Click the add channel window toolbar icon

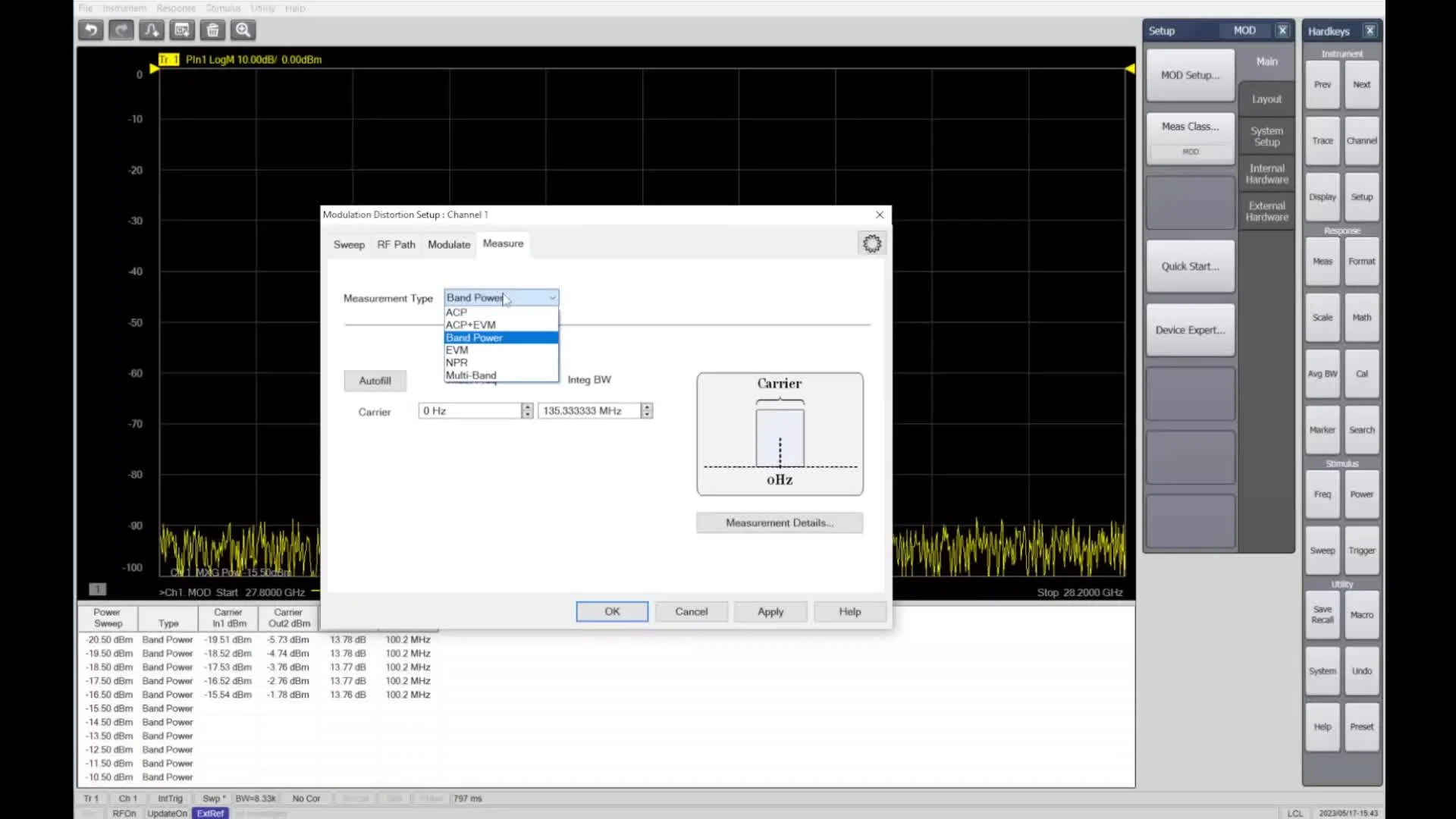pyautogui.click(x=182, y=30)
